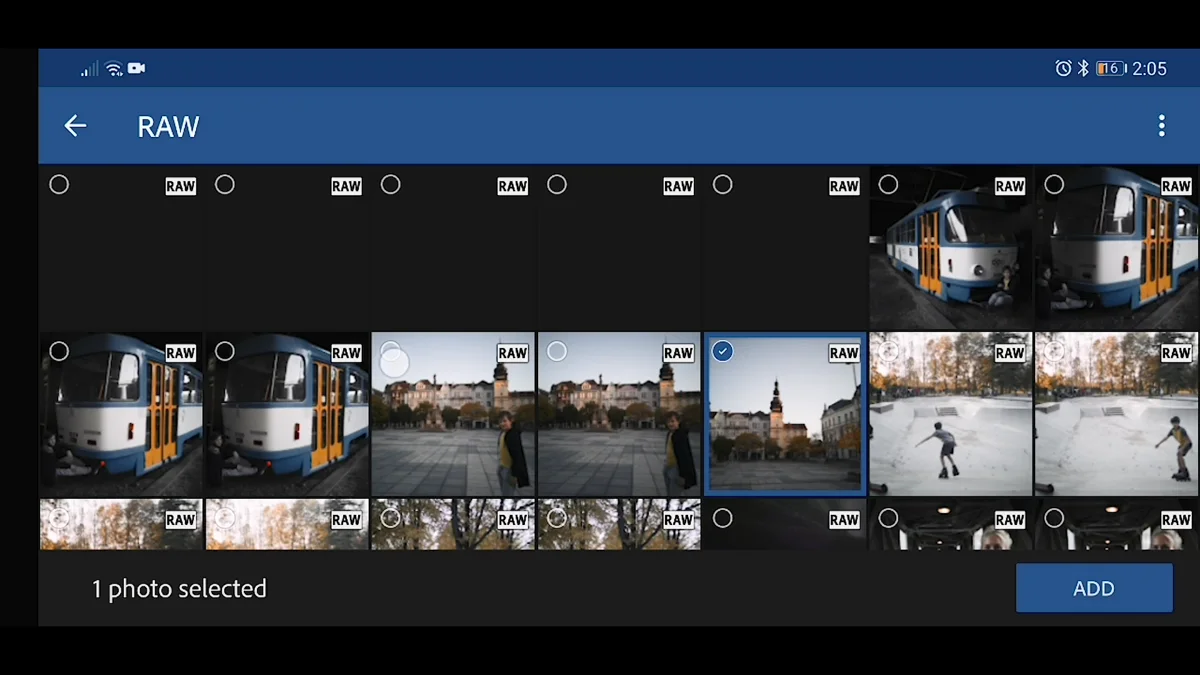
Task: Tick the circle on second top-row black photo
Action: click(225, 184)
